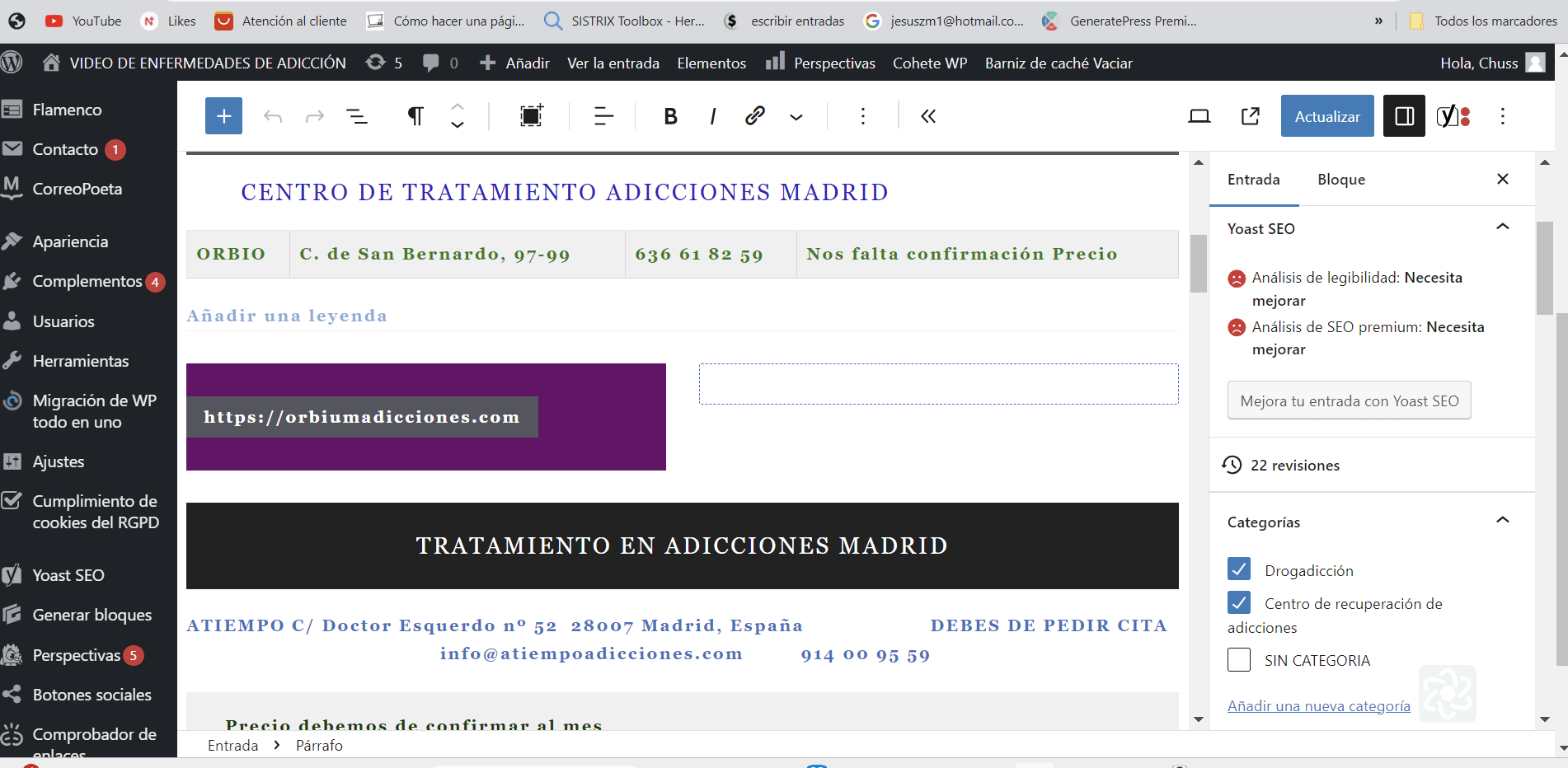Uncheck Centro de recuperación de adicciones

[1239, 602]
